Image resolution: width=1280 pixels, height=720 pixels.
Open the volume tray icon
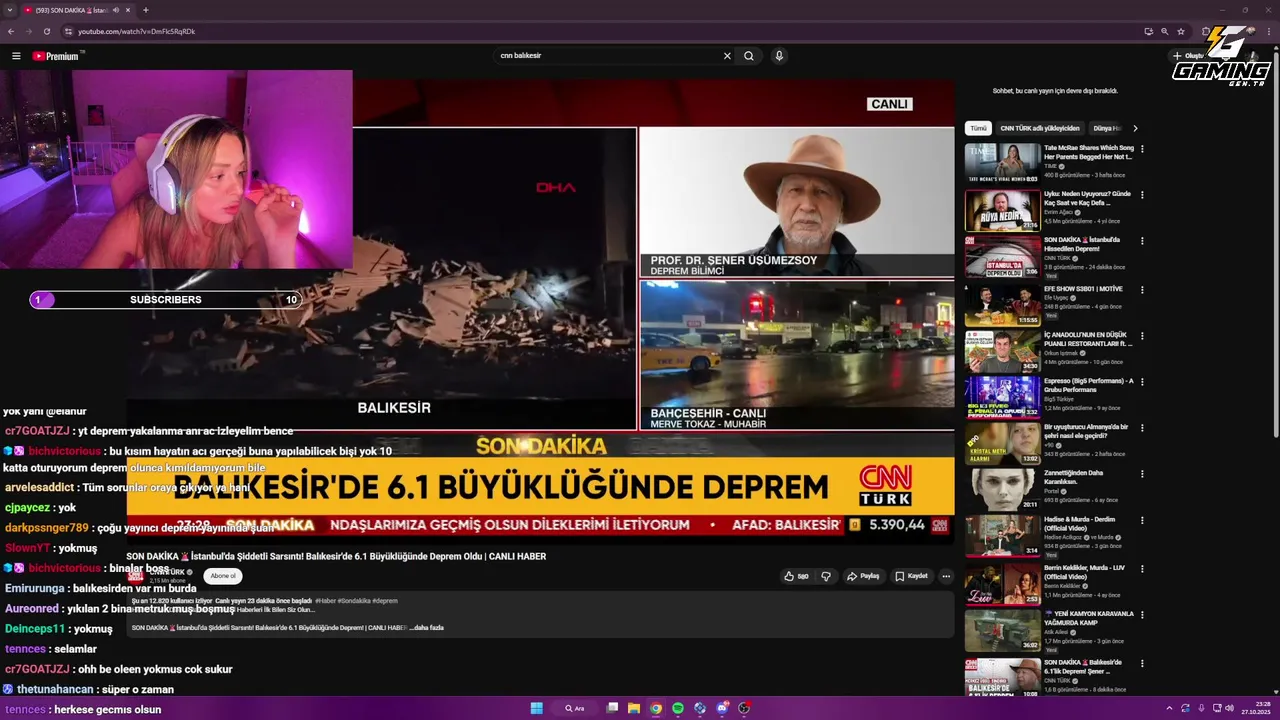pos(1229,708)
